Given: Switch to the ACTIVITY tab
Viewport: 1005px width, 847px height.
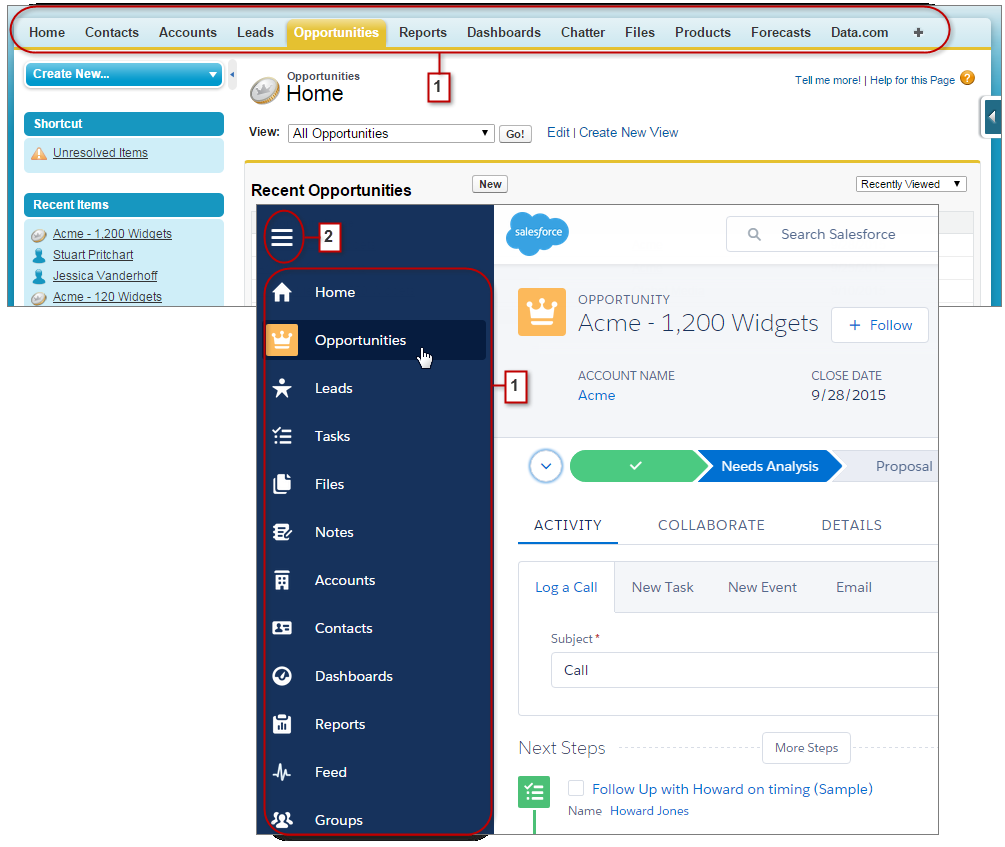Looking at the screenshot, I should [x=568, y=525].
